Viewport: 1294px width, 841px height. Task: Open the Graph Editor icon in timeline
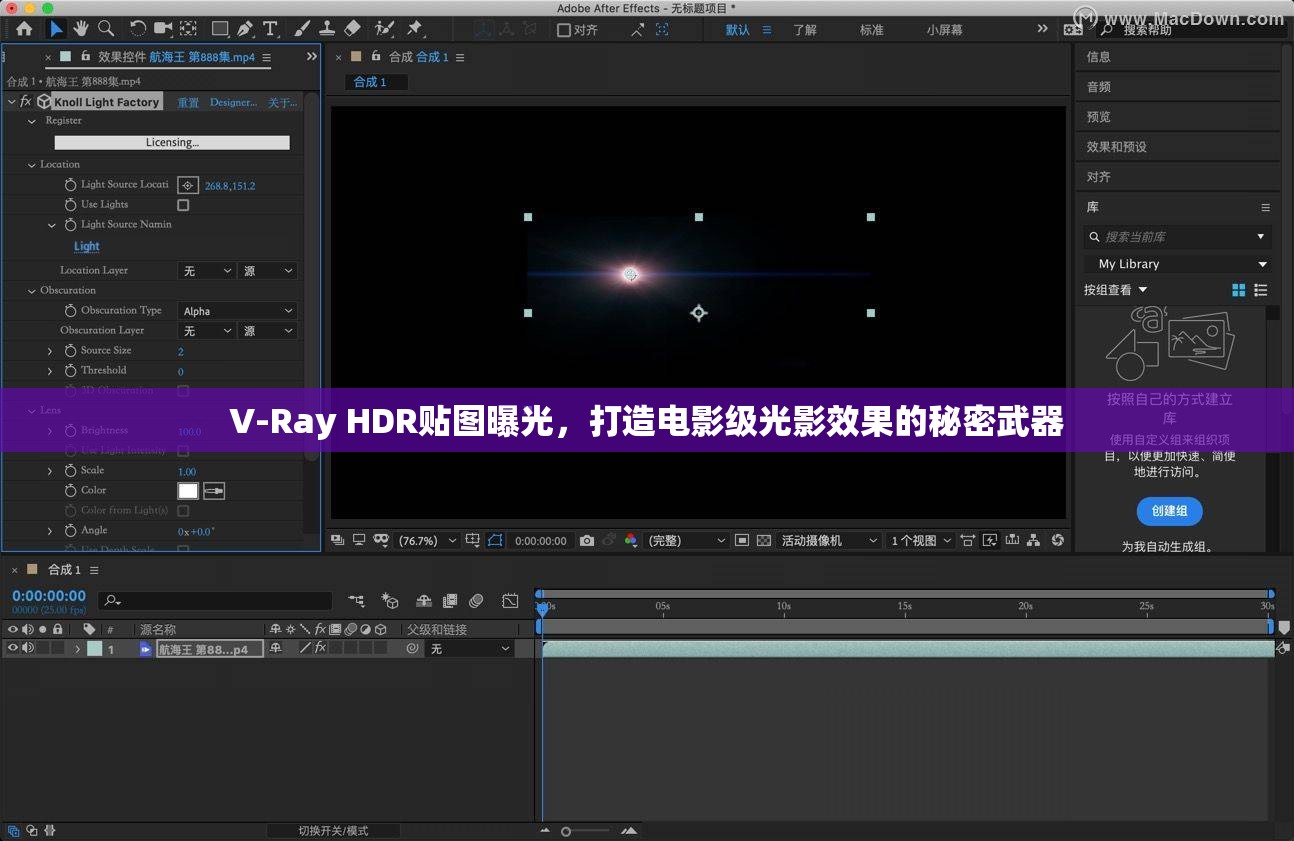(510, 601)
